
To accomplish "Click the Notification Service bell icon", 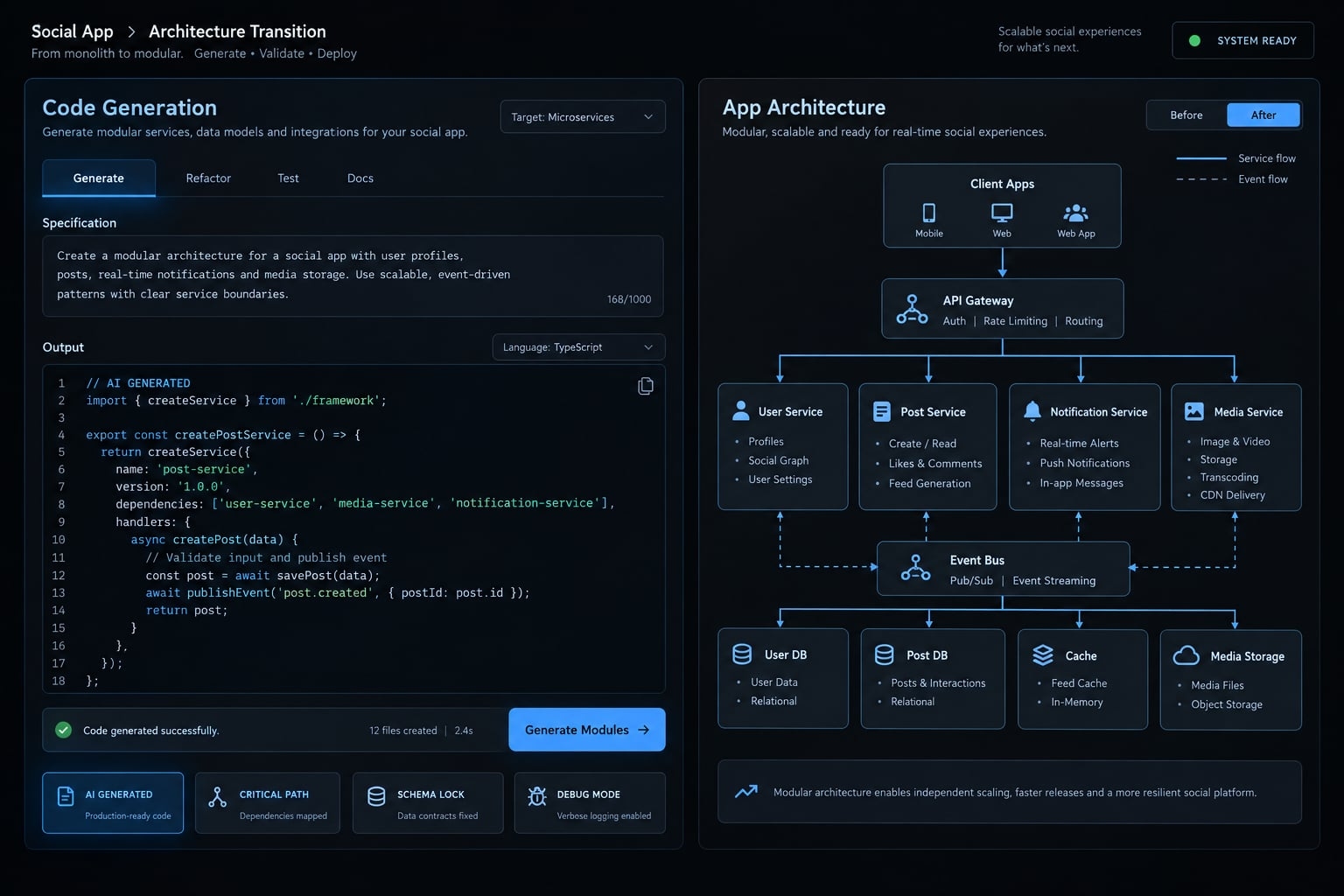I will pos(1032,411).
